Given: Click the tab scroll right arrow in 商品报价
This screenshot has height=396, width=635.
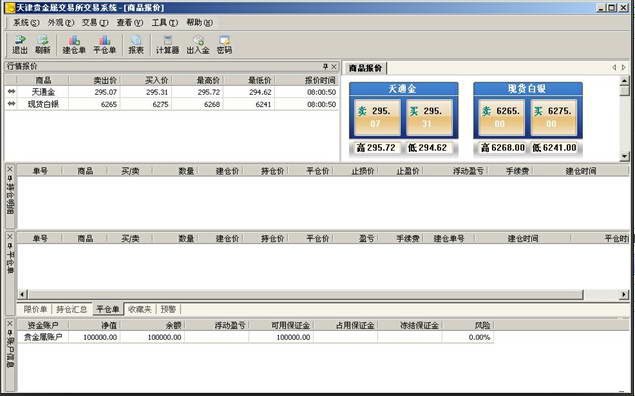Looking at the screenshot, I should [x=624, y=67].
